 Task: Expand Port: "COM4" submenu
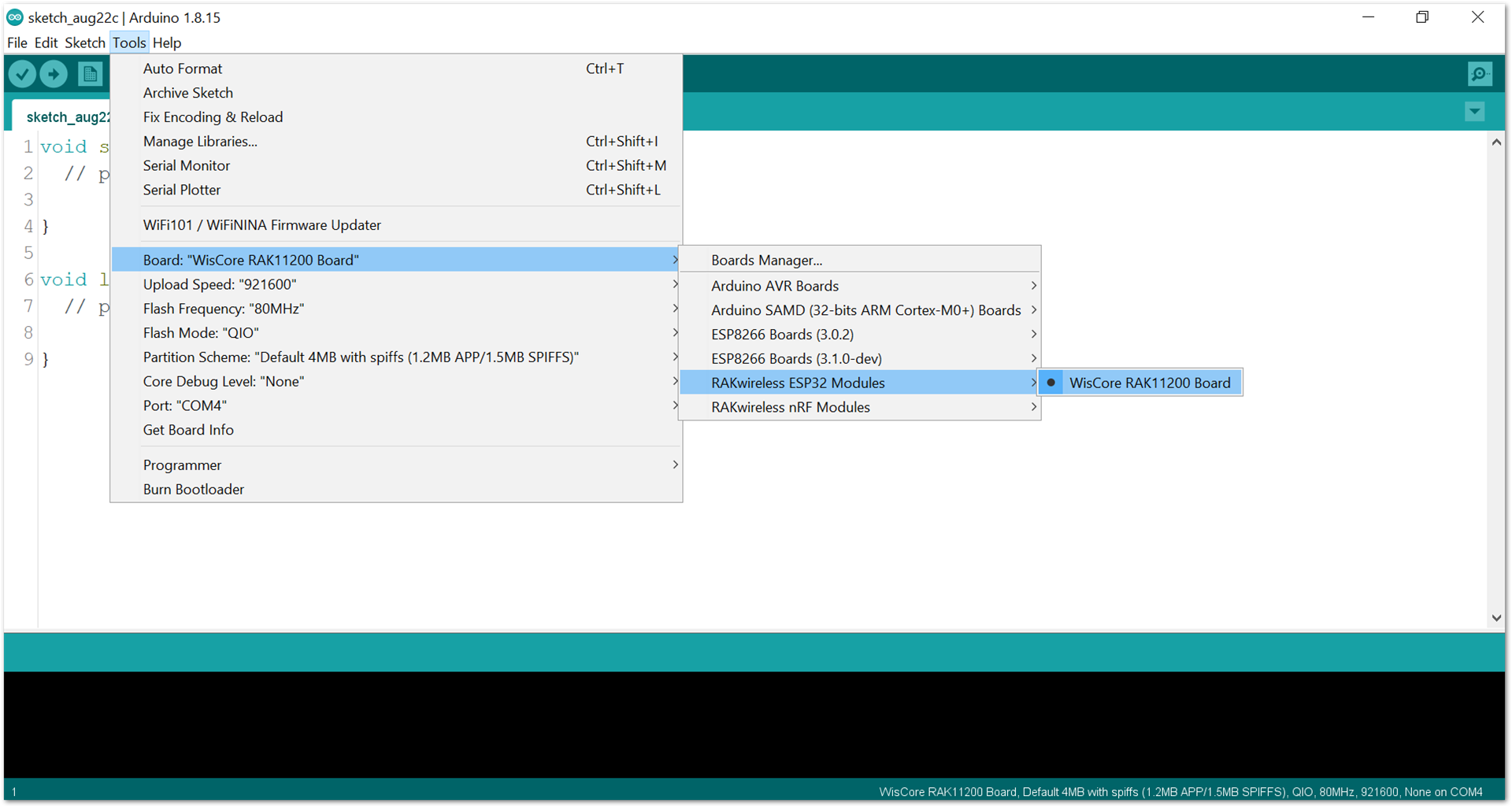tap(396, 405)
